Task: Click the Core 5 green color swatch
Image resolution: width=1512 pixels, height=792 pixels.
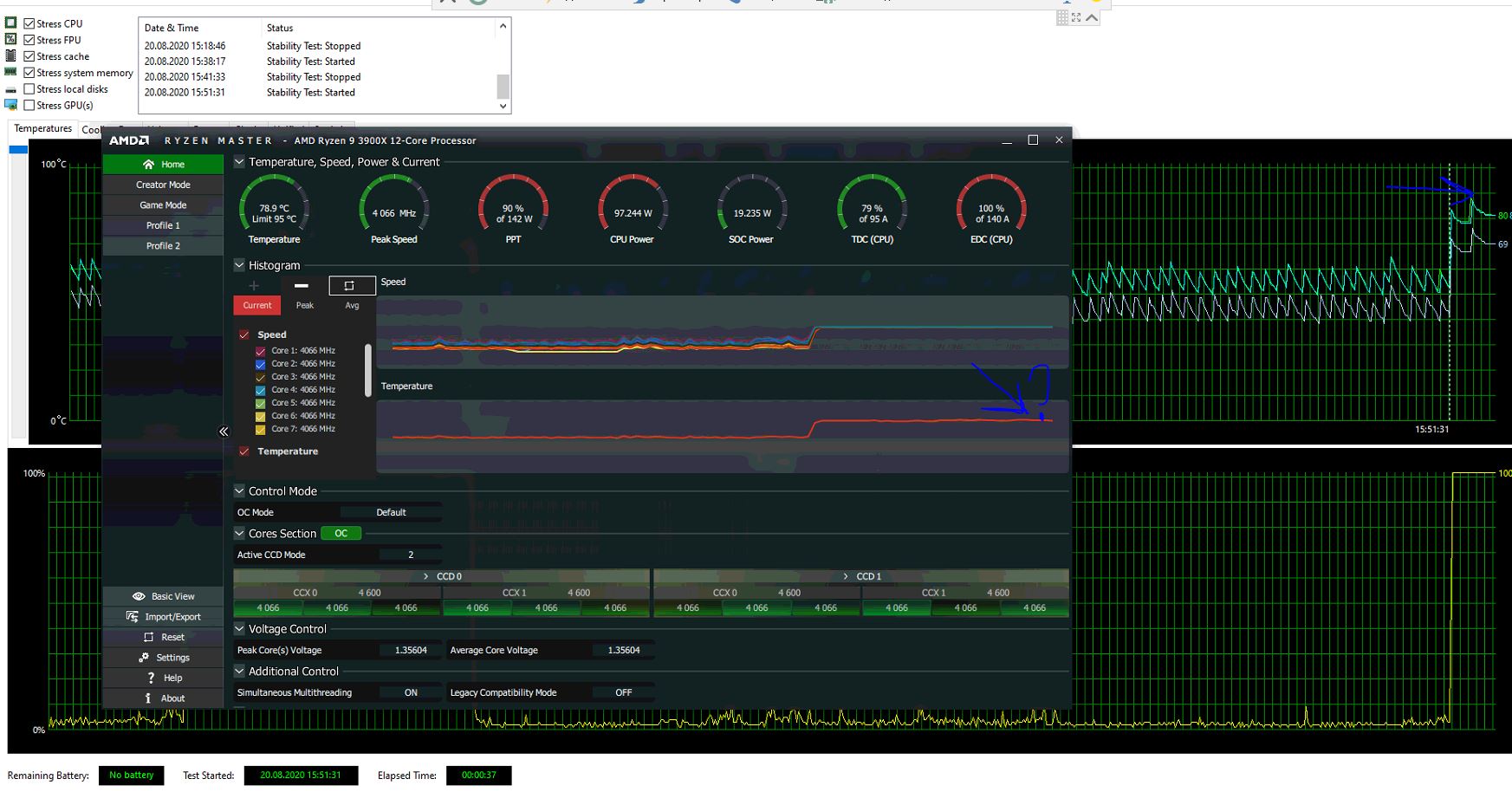Action: pos(261,403)
